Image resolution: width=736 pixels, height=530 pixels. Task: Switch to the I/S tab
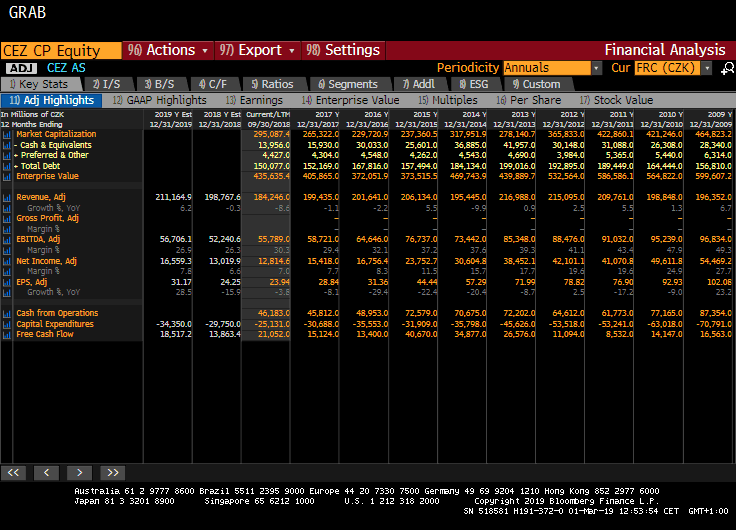point(107,84)
